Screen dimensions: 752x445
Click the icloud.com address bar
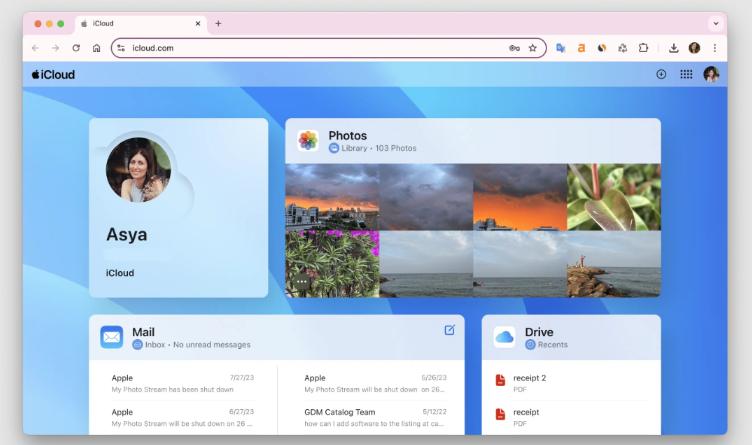(x=329, y=48)
